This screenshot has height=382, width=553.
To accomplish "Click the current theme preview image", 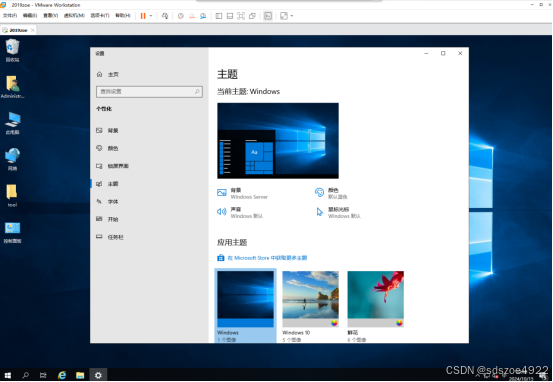I will tap(278, 141).
